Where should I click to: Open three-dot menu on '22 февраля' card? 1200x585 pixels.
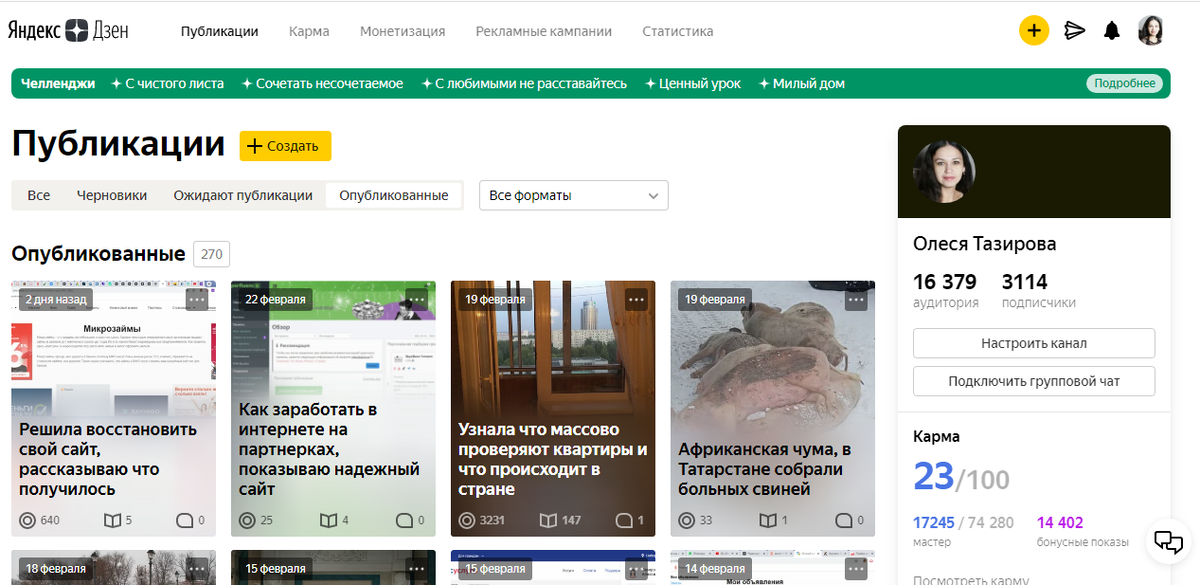417,299
